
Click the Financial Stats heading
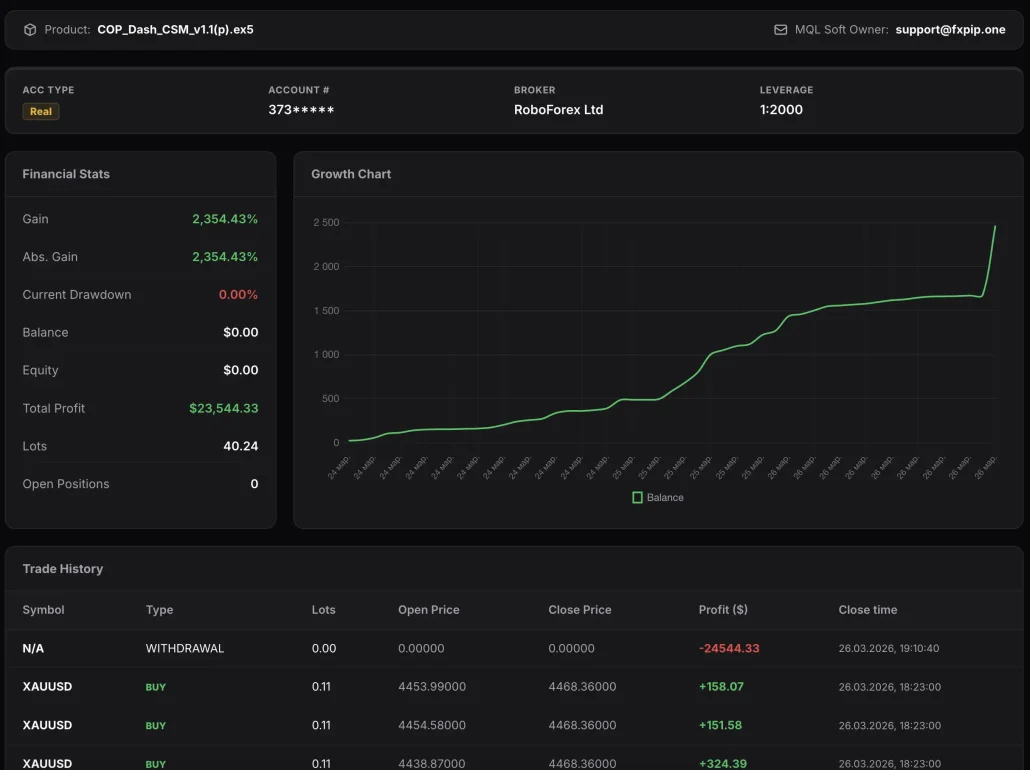click(66, 174)
